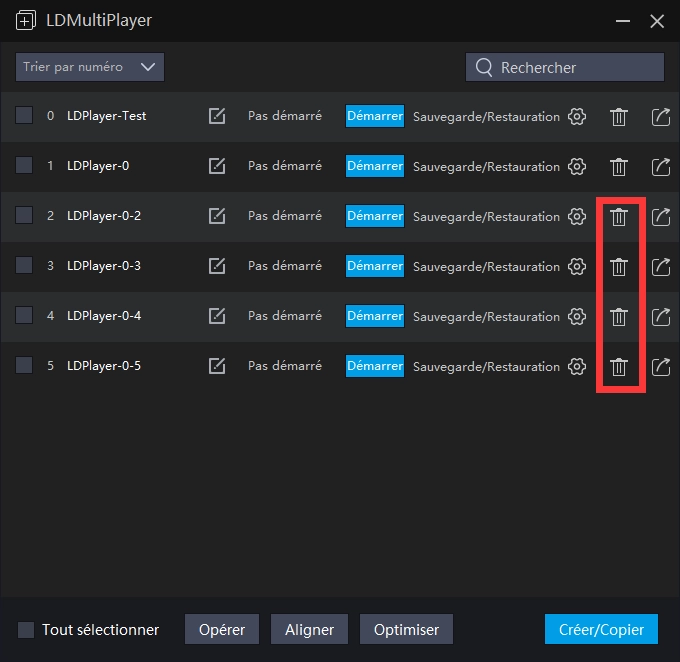Open the Opérer batch menu
Viewport: 680px width, 662px height.
pyautogui.click(x=221, y=629)
